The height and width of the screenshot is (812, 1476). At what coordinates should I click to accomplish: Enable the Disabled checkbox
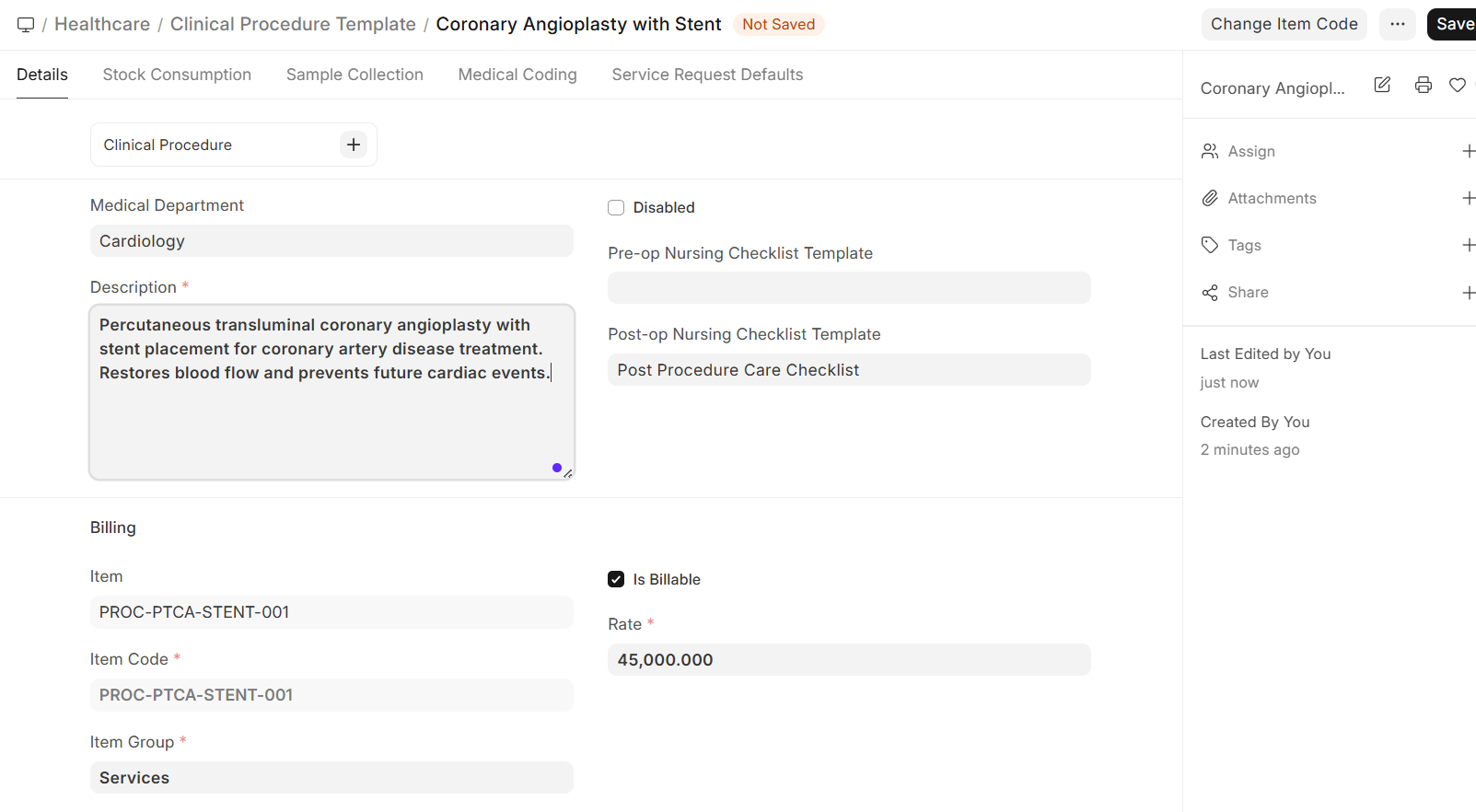[x=615, y=207]
